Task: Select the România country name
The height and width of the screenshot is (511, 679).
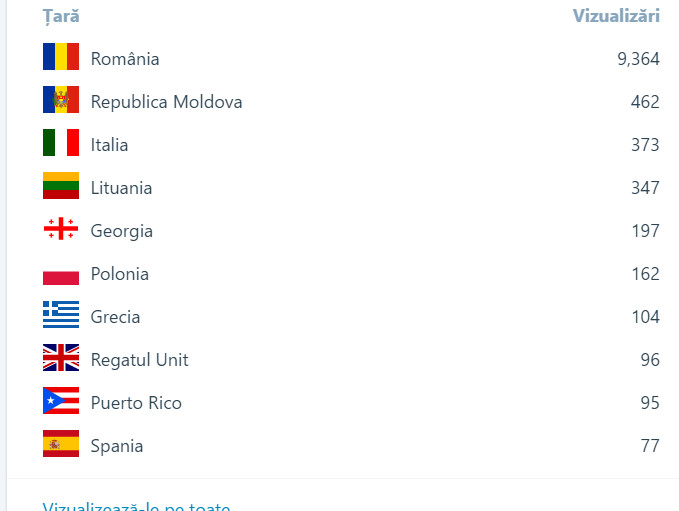Action: [125, 58]
